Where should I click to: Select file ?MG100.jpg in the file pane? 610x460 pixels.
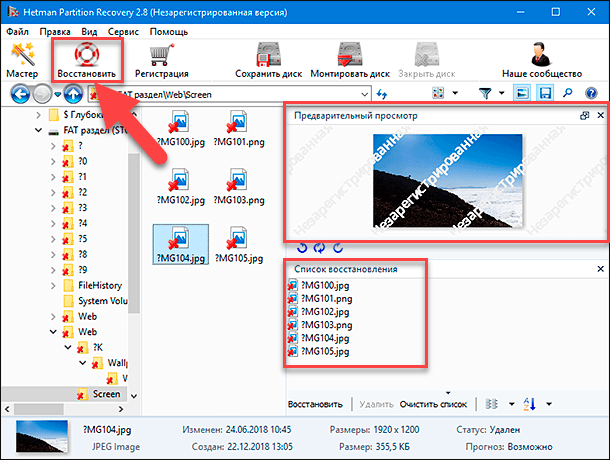click(181, 128)
